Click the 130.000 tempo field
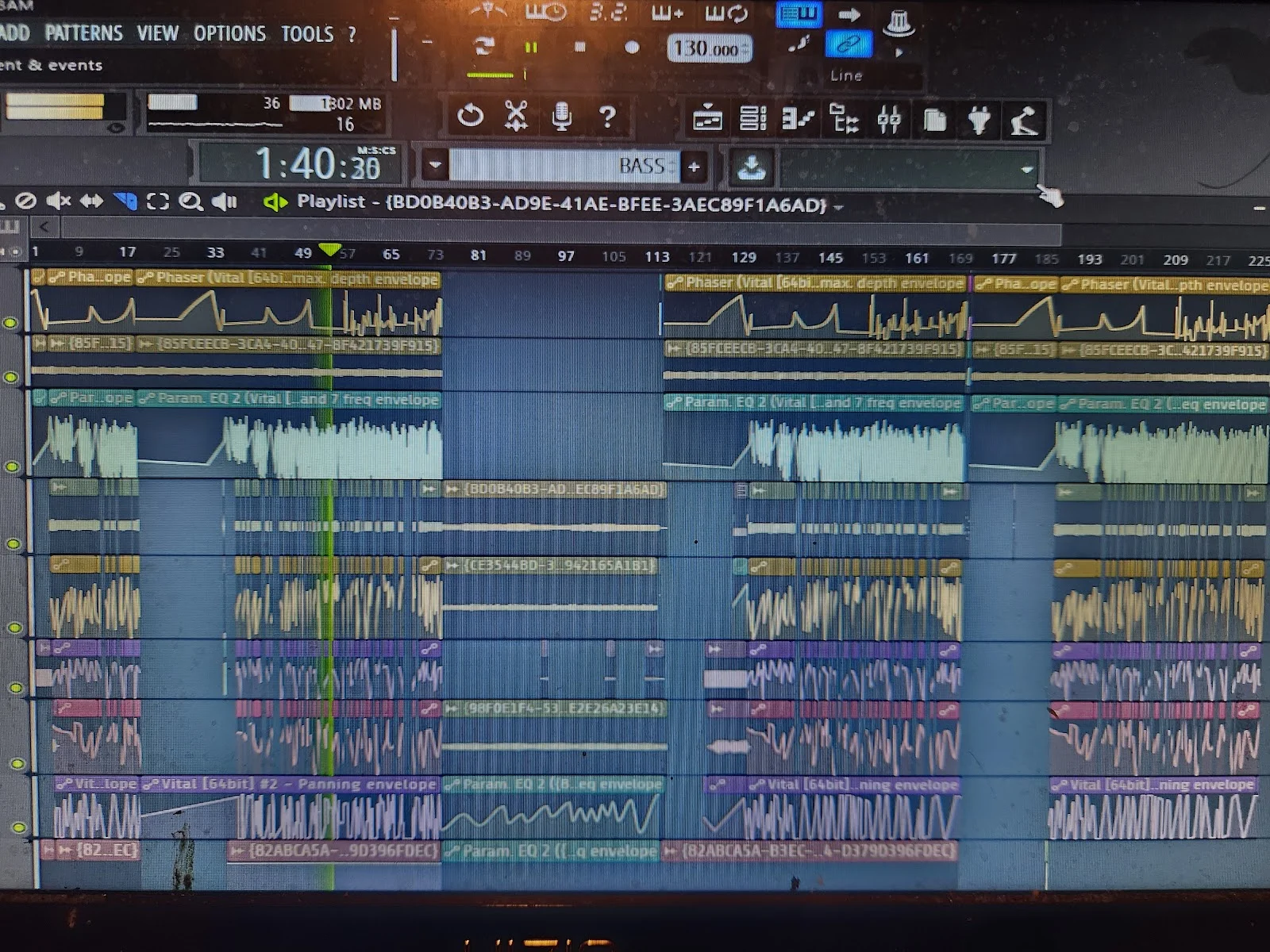Image resolution: width=1270 pixels, height=952 pixels. [706, 49]
